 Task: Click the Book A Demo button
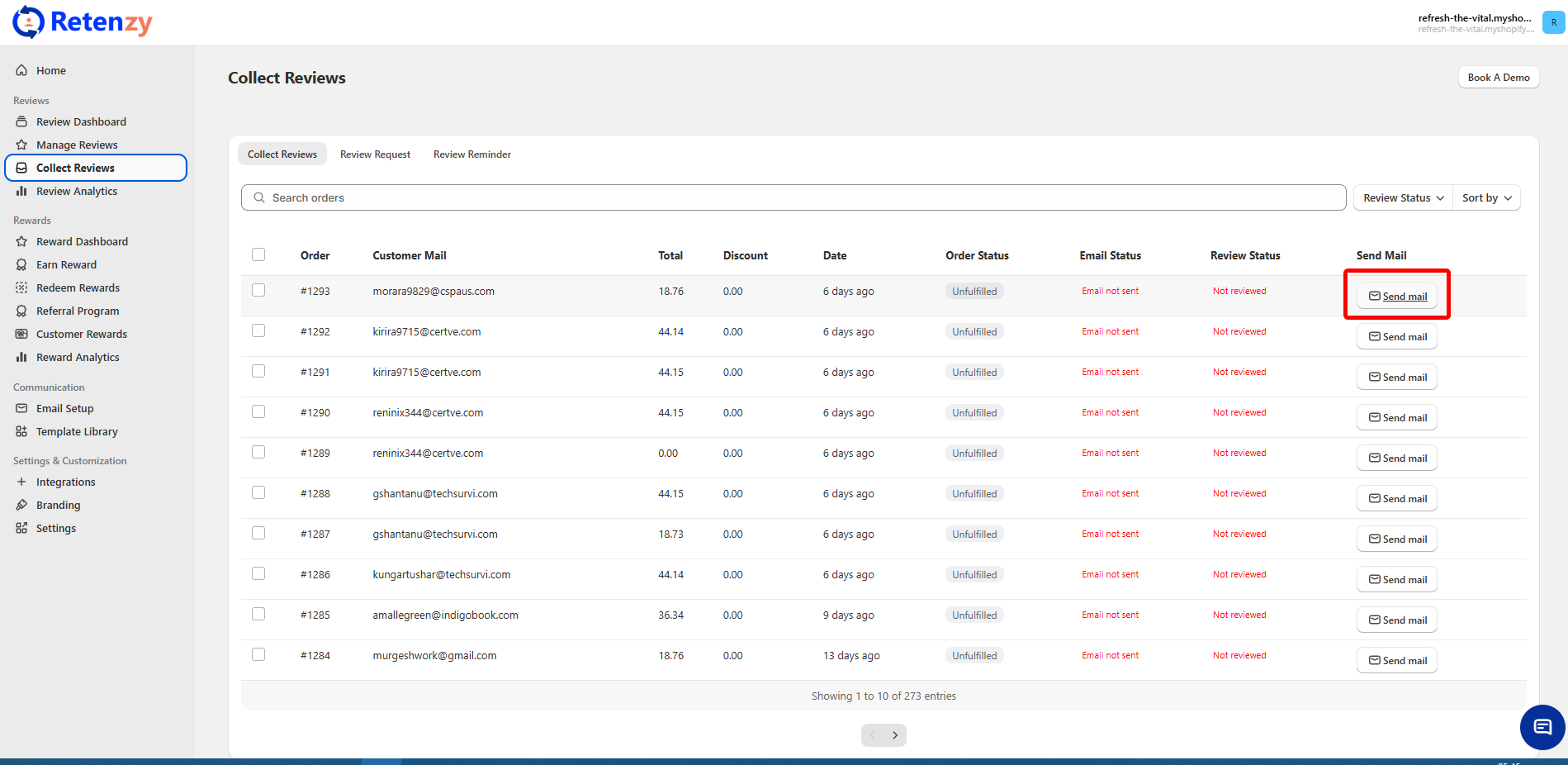(1498, 77)
